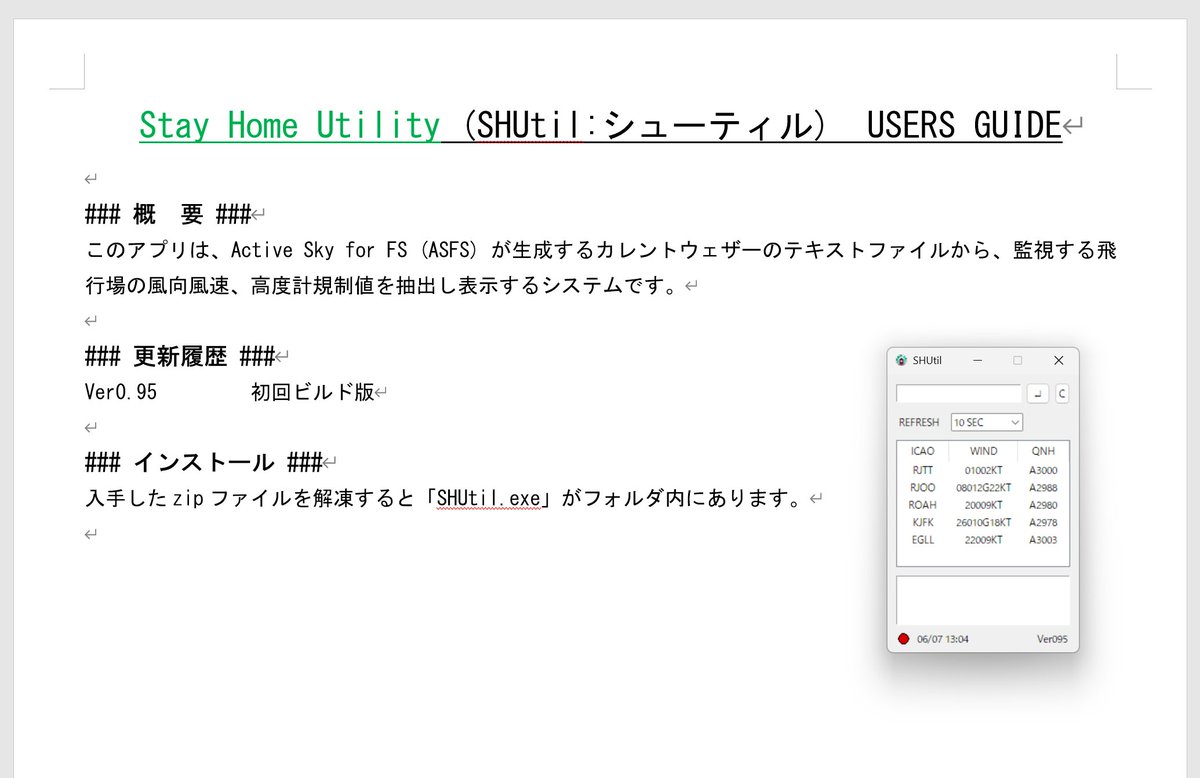Click the REFRESH label in SHUtil

click(x=919, y=423)
